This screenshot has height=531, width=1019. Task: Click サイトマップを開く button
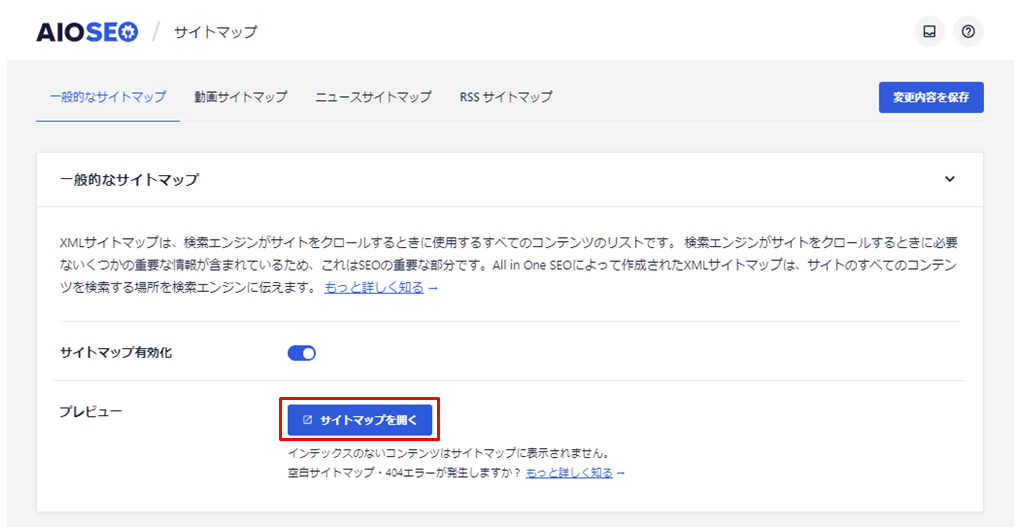coord(360,420)
